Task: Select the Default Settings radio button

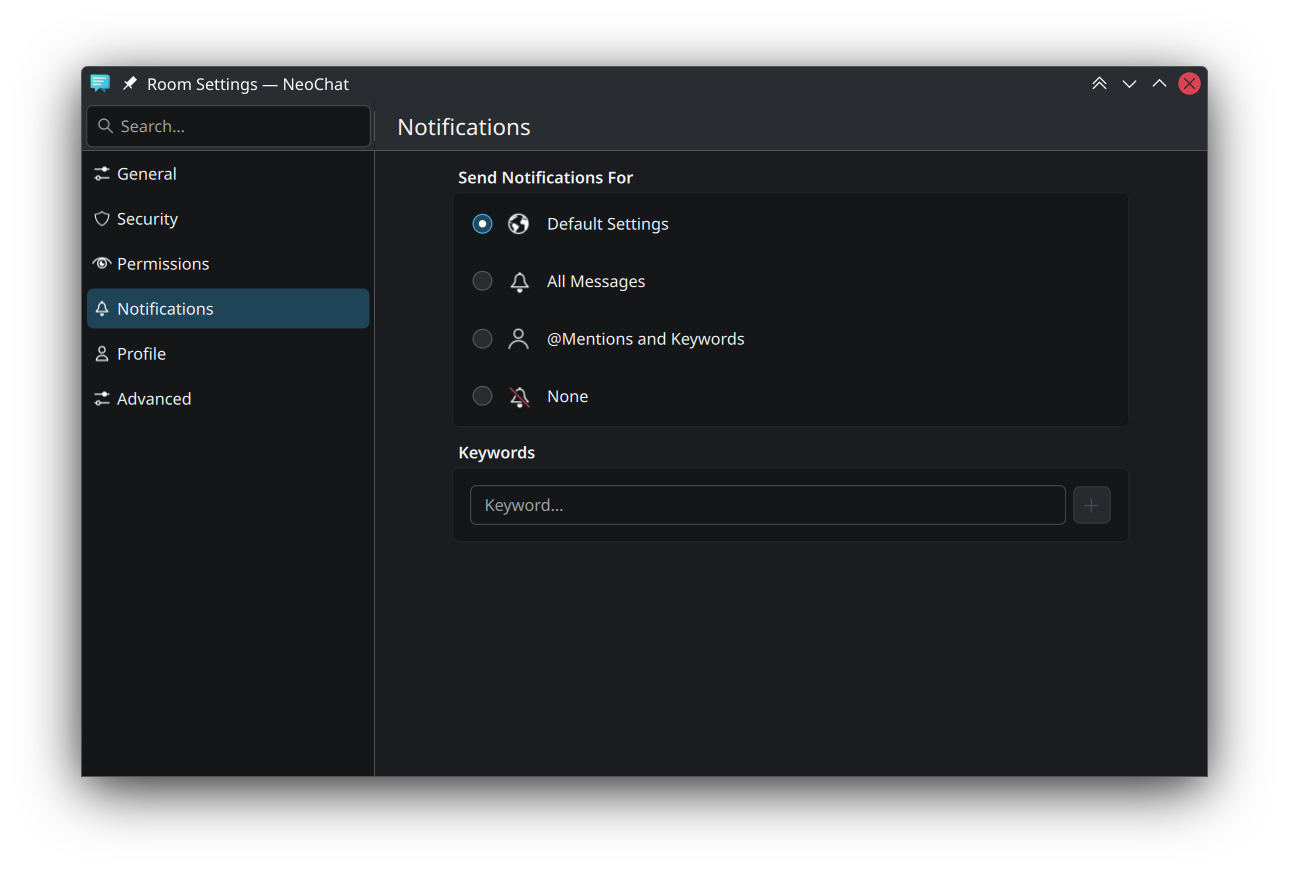Action: point(482,224)
